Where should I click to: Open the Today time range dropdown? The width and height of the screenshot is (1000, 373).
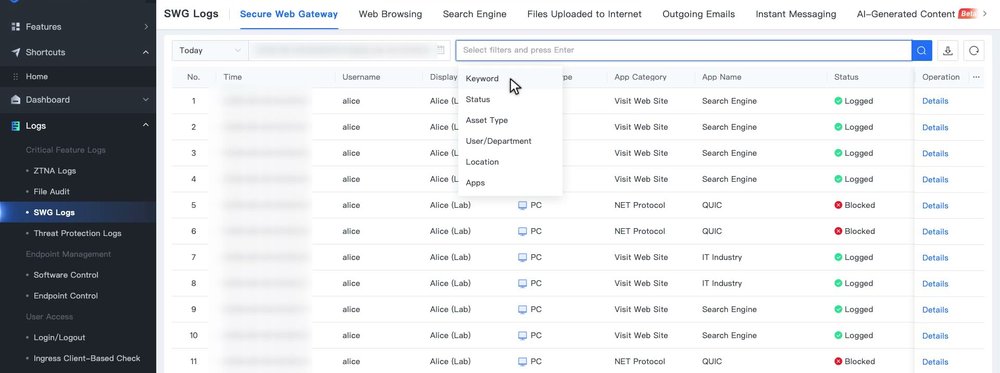pyautogui.click(x=210, y=50)
